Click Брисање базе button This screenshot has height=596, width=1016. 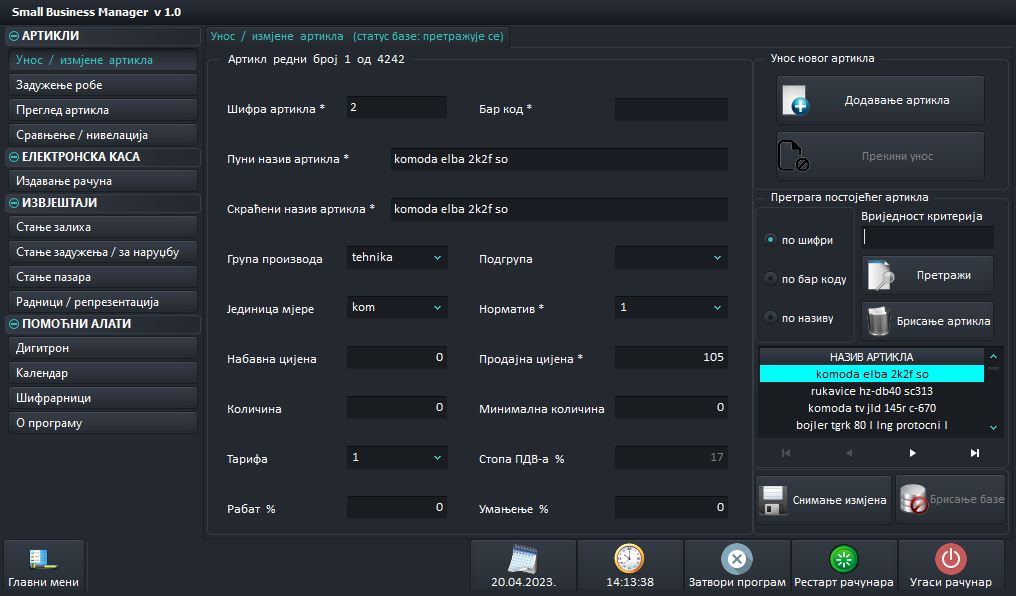tap(951, 499)
